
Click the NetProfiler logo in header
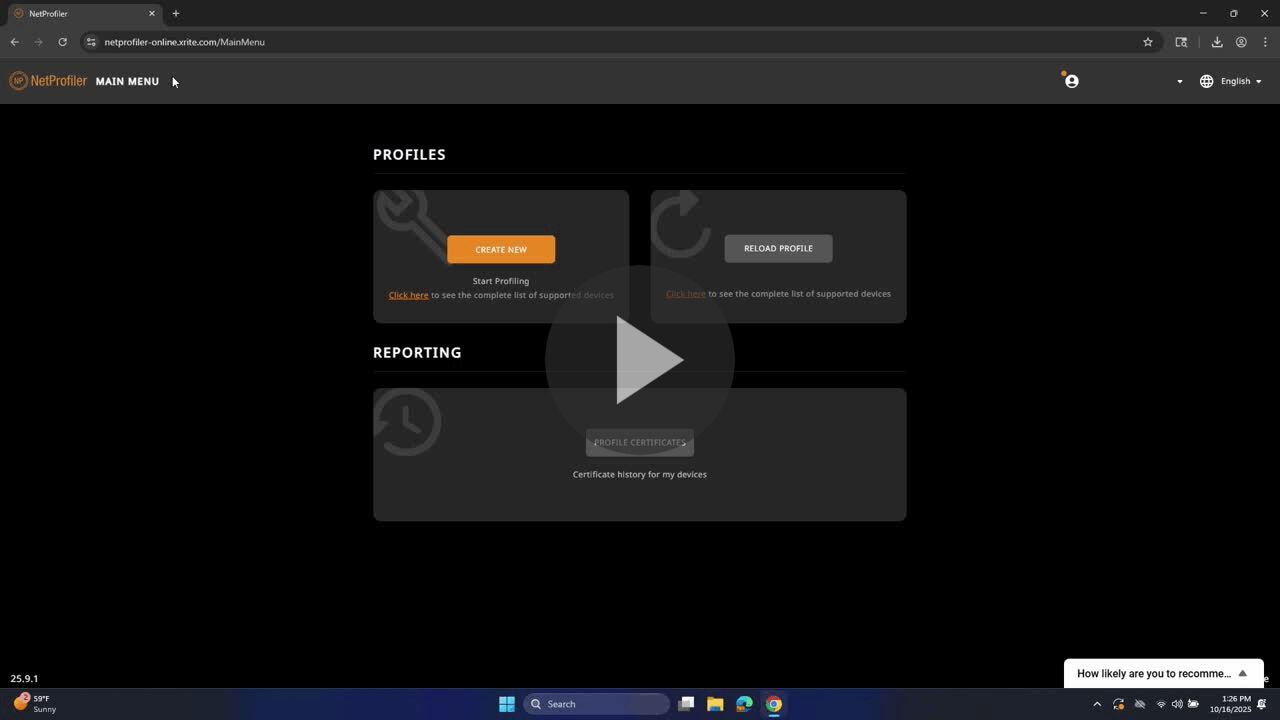48,81
